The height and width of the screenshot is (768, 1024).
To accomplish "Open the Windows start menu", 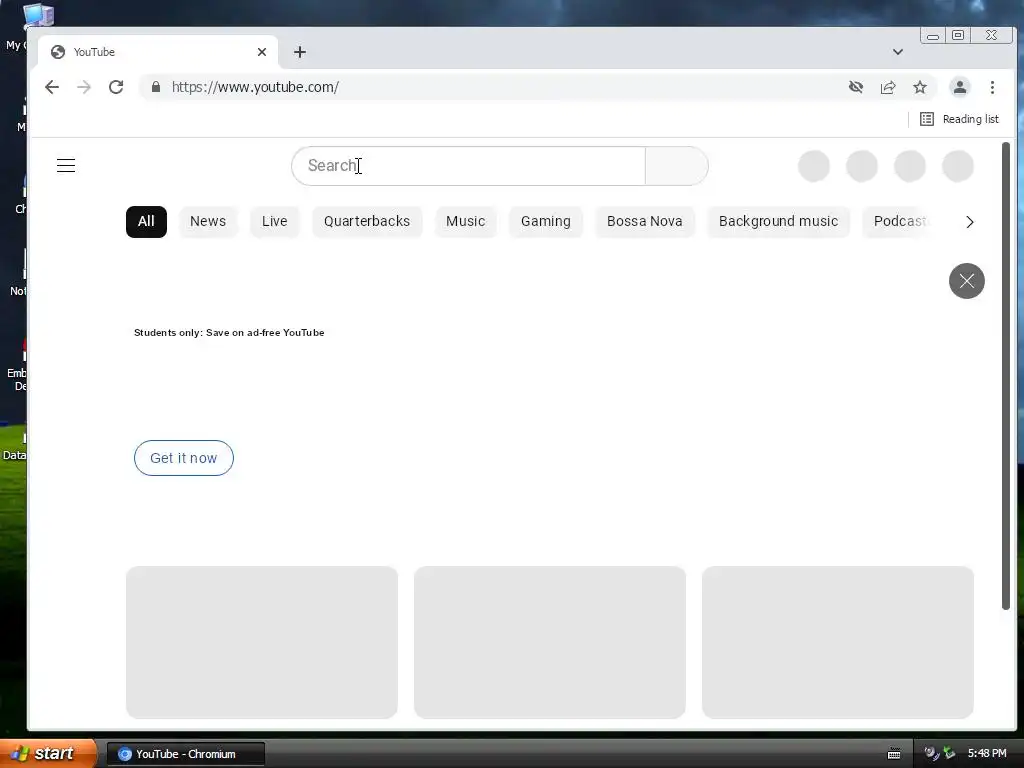I will pos(47,754).
